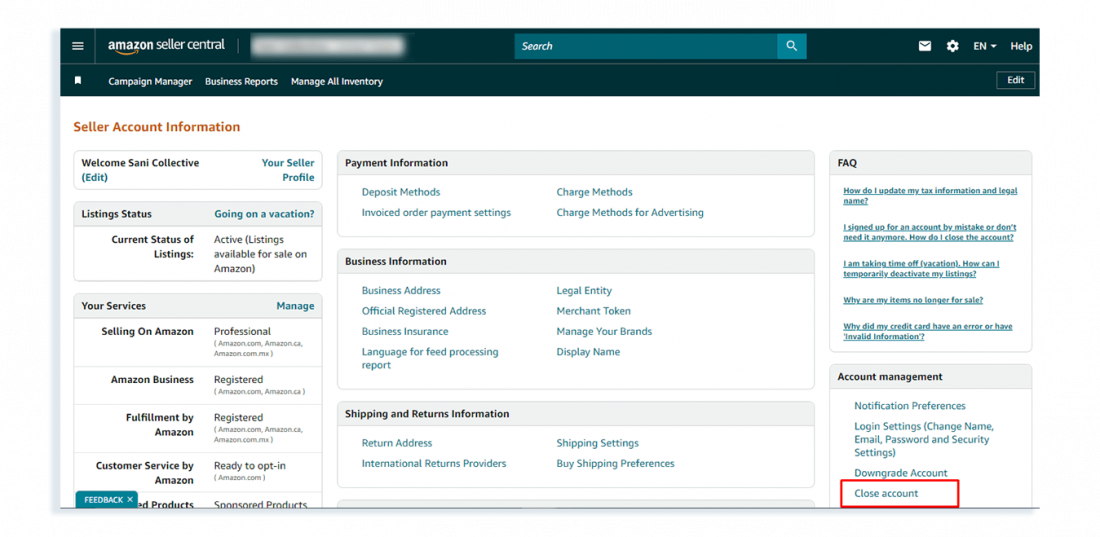The image size is (1100, 537).
Task: Open Login Settings link
Action: (924, 439)
